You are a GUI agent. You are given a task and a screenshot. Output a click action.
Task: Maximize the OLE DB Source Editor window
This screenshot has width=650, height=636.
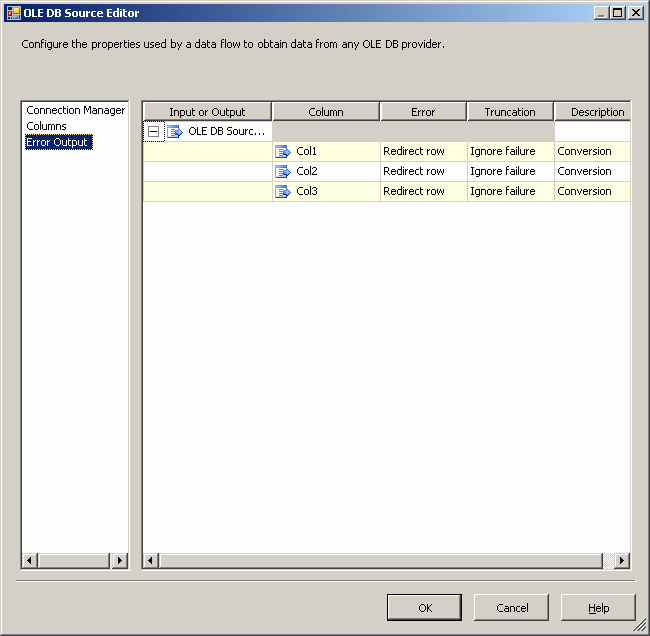[618, 13]
